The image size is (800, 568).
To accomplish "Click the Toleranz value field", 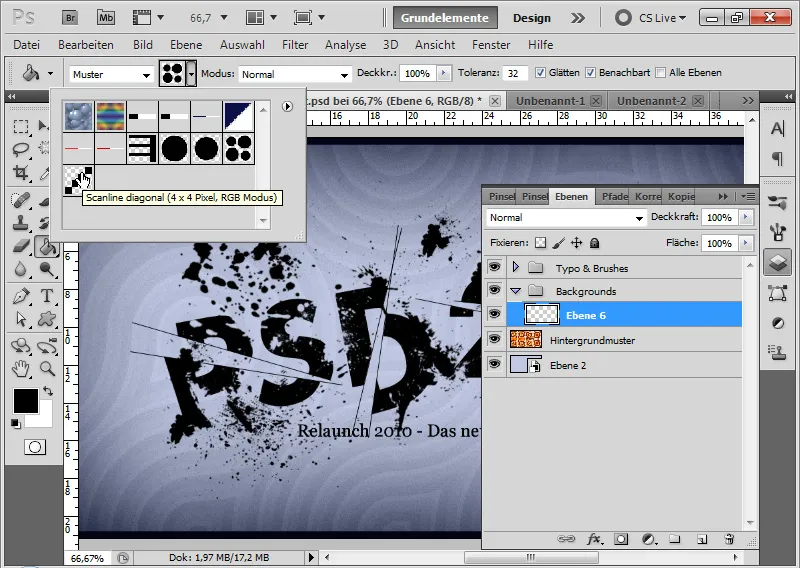I will tap(514, 73).
